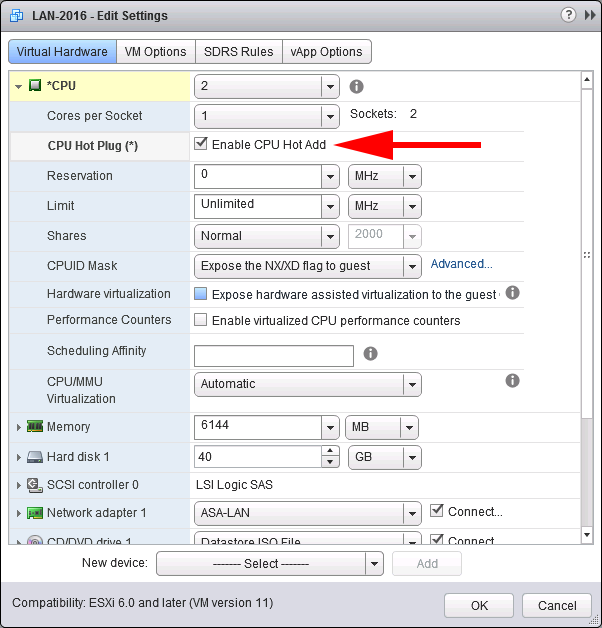
Task: Click the Hard disk 1 drive icon
Action: 35,457
